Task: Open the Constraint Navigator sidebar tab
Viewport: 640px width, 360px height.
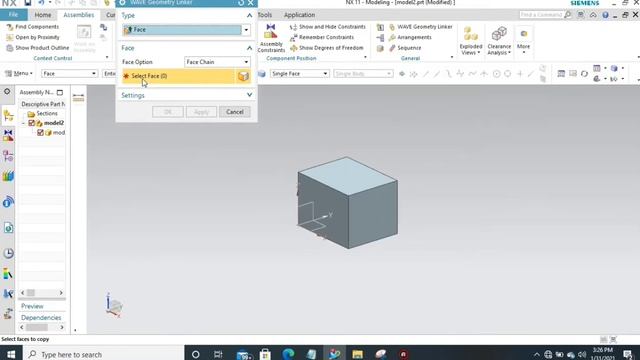Action: click(8, 135)
